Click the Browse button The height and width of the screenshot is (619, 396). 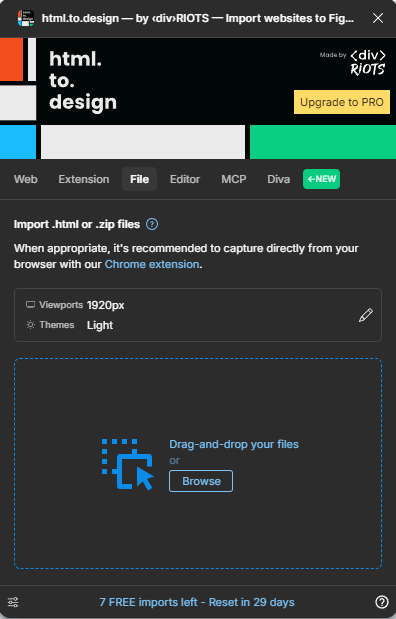tap(201, 481)
